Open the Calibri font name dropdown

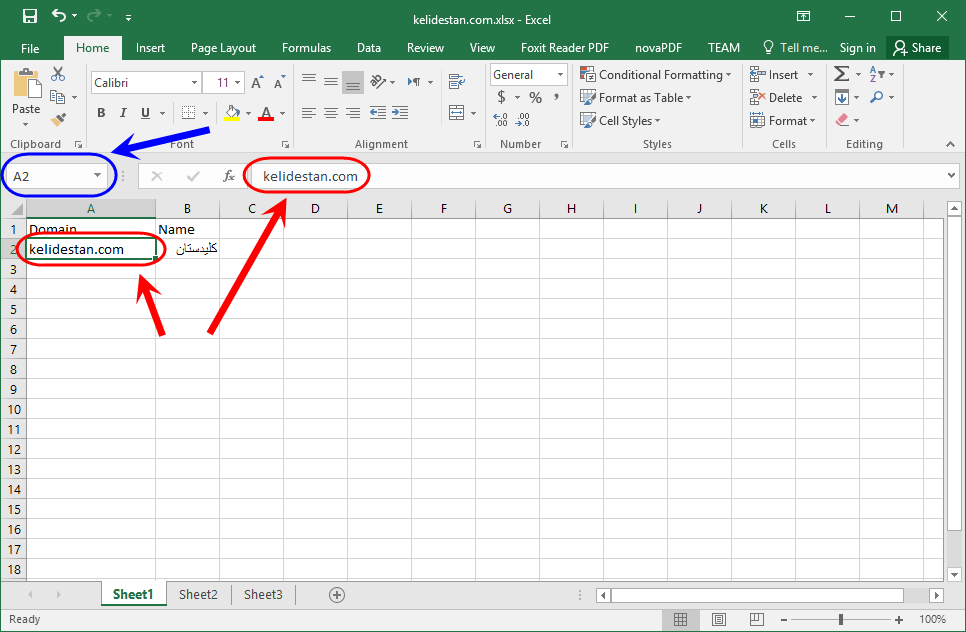click(x=194, y=83)
